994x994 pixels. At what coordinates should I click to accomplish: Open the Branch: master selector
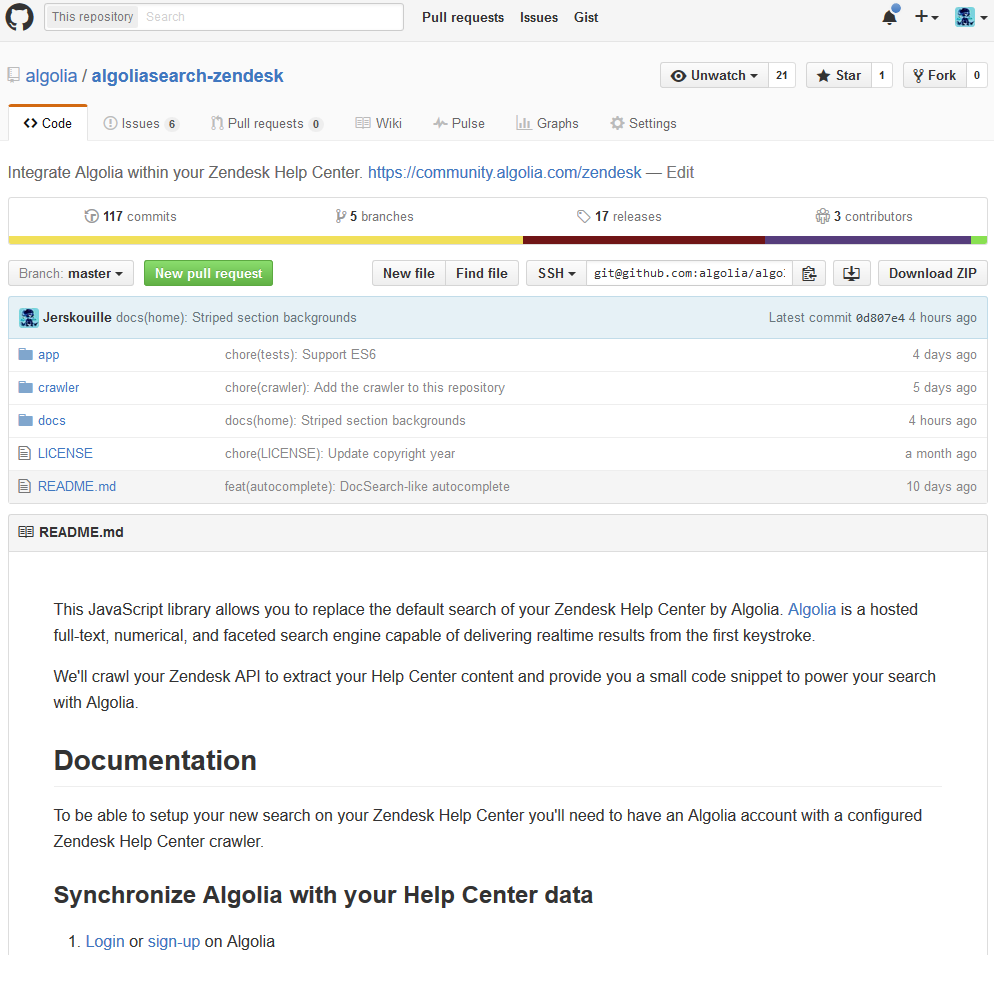(x=71, y=273)
